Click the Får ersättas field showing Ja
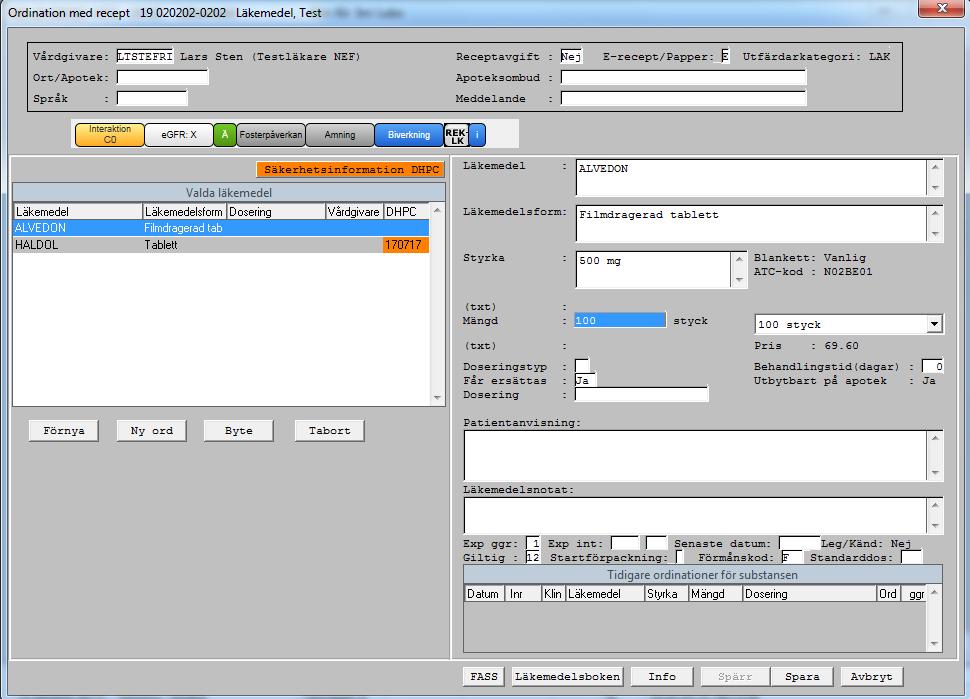The height and width of the screenshot is (699, 970). (x=585, y=380)
